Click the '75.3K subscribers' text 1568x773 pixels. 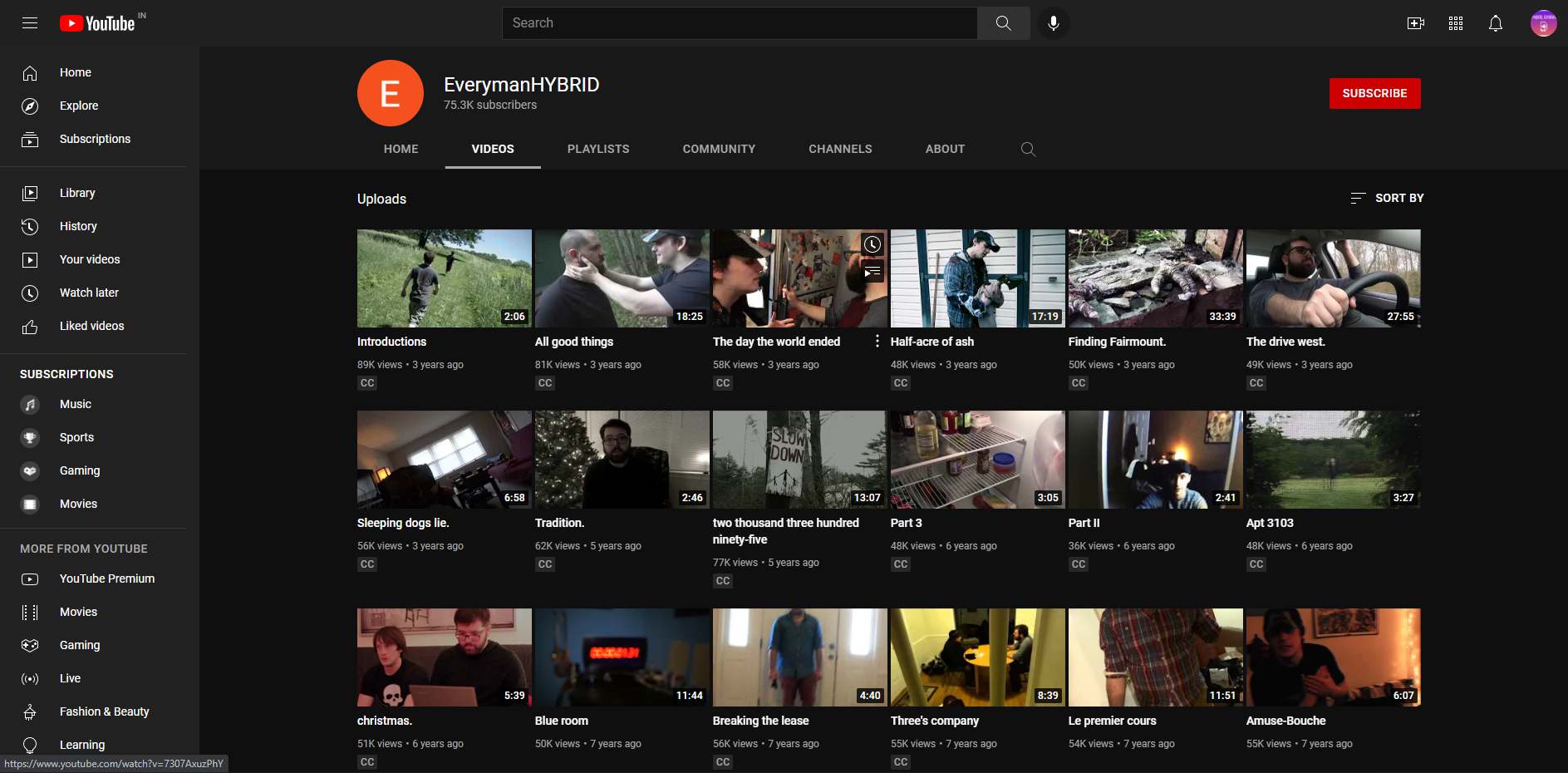tap(490, 105)
